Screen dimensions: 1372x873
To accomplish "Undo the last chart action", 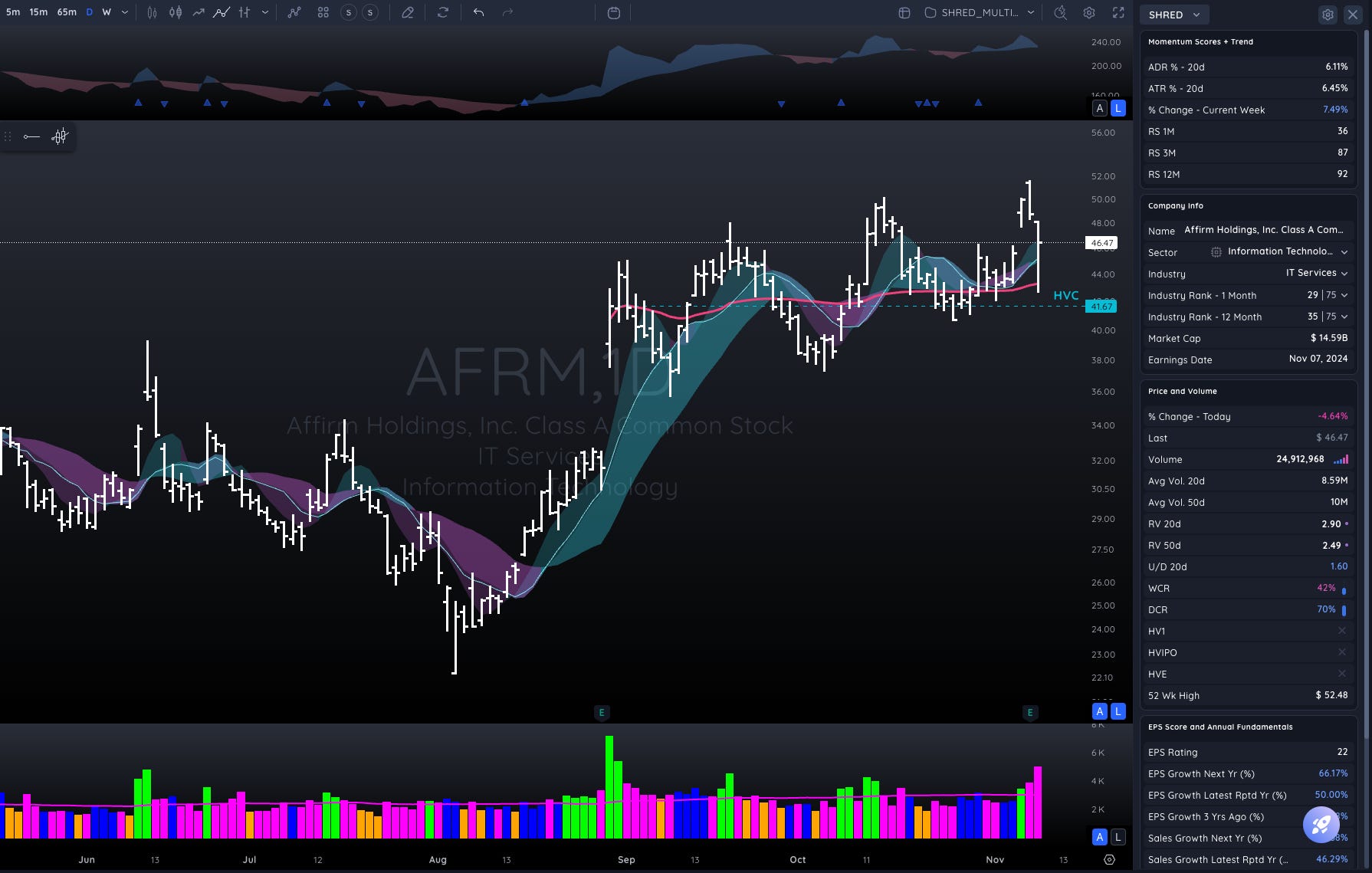I will coord(478,12).
